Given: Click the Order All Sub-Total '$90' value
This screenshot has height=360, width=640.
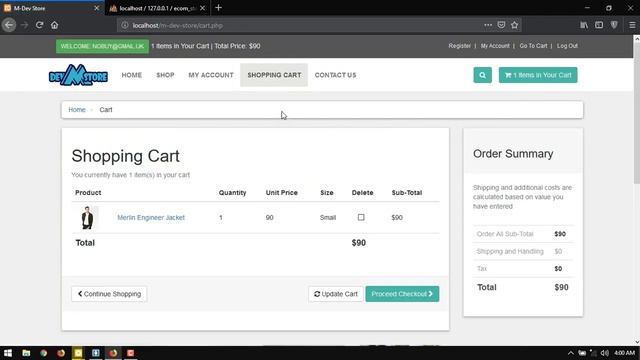Looking at the screenshot, I should (x=560, y=234).
